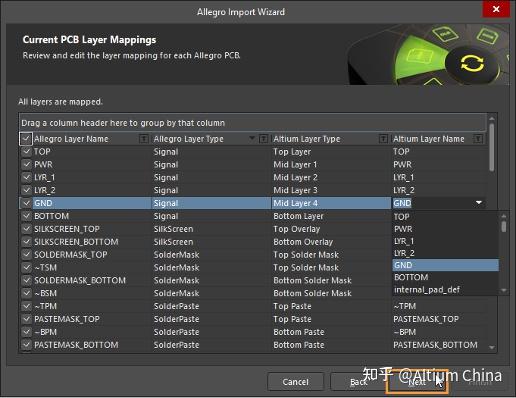Close the Allegro Import Wizard
This screenshot has width=516, height=398.
pos(496,9)
